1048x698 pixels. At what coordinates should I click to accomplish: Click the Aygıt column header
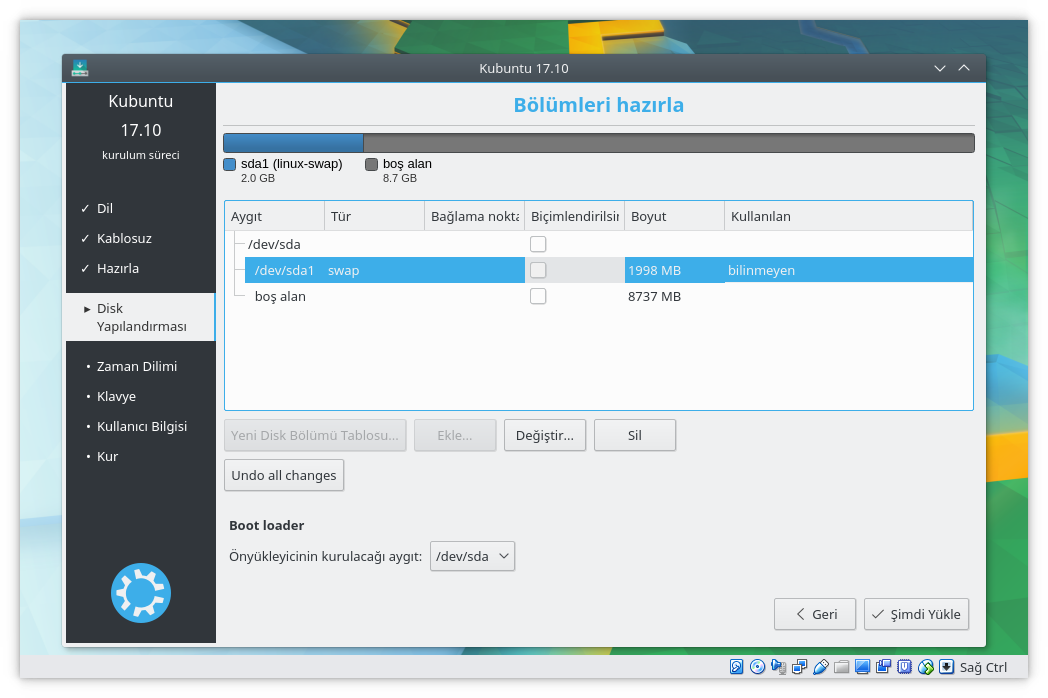click(x=275, y=217)
